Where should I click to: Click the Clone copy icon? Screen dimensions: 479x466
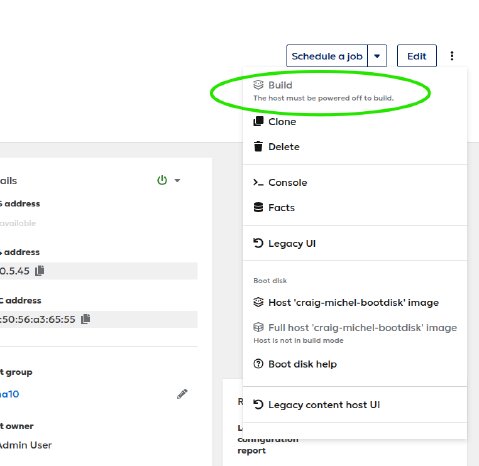point(258,121)
